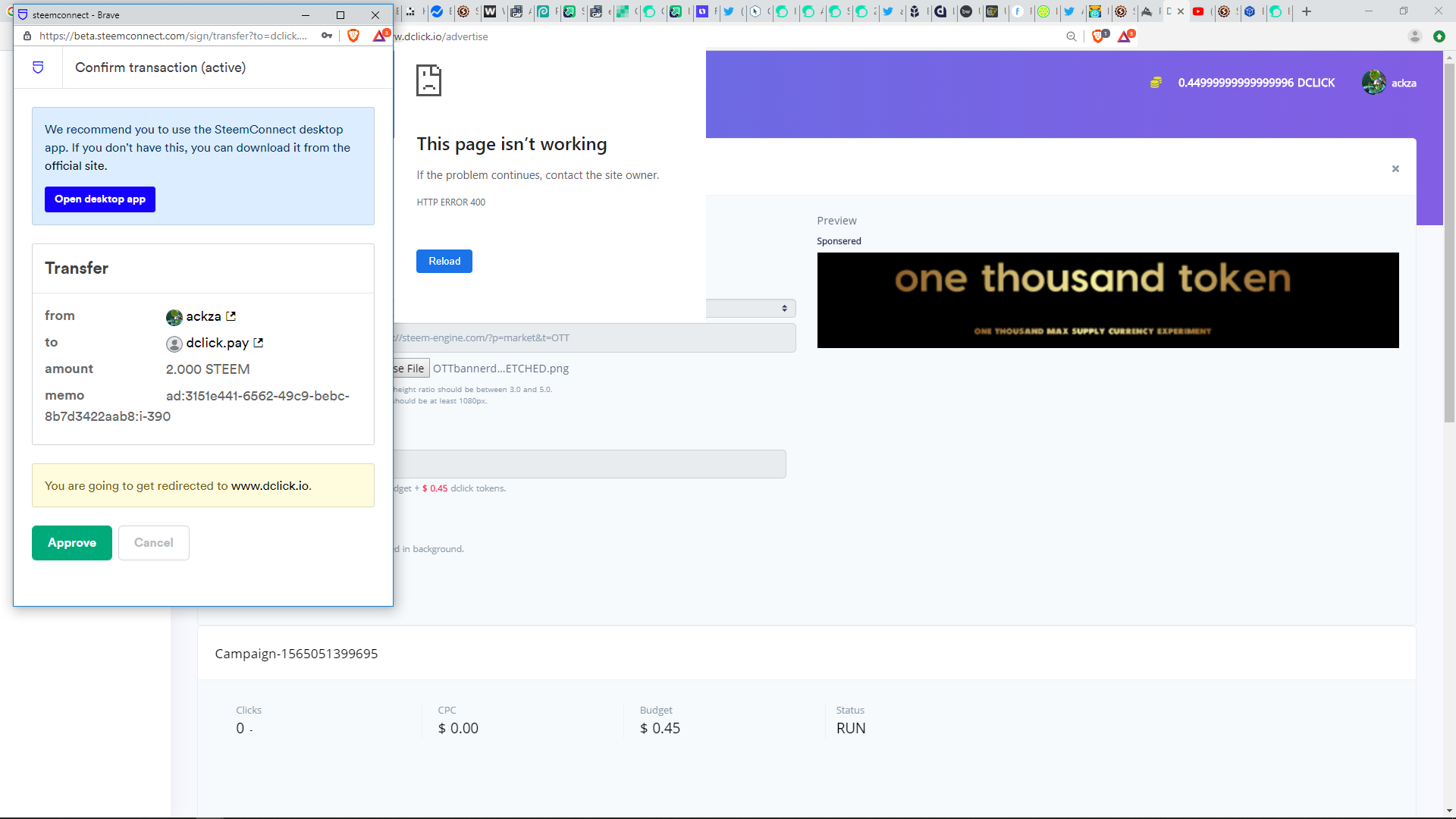Click Brave Rewards triangle icon in popup window

point(380,36)
